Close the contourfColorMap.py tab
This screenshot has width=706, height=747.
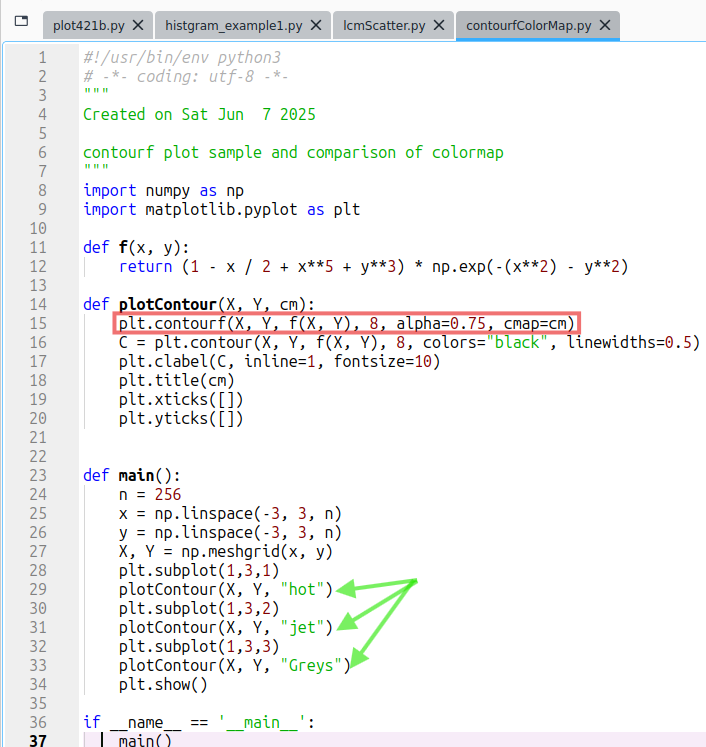(x=605, y=25)
